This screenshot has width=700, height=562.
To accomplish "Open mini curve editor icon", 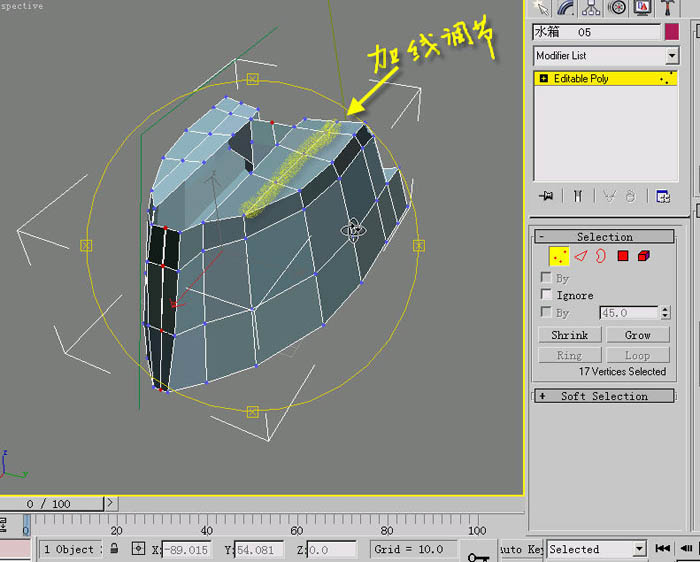I will pos(3,525).
